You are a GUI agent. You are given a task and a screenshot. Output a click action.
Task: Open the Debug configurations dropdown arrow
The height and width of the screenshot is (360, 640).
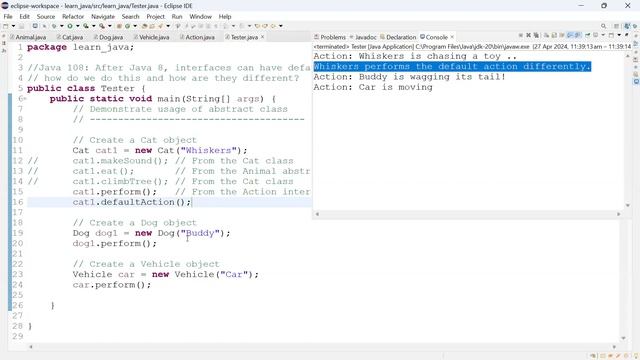[x=62, y=26]
